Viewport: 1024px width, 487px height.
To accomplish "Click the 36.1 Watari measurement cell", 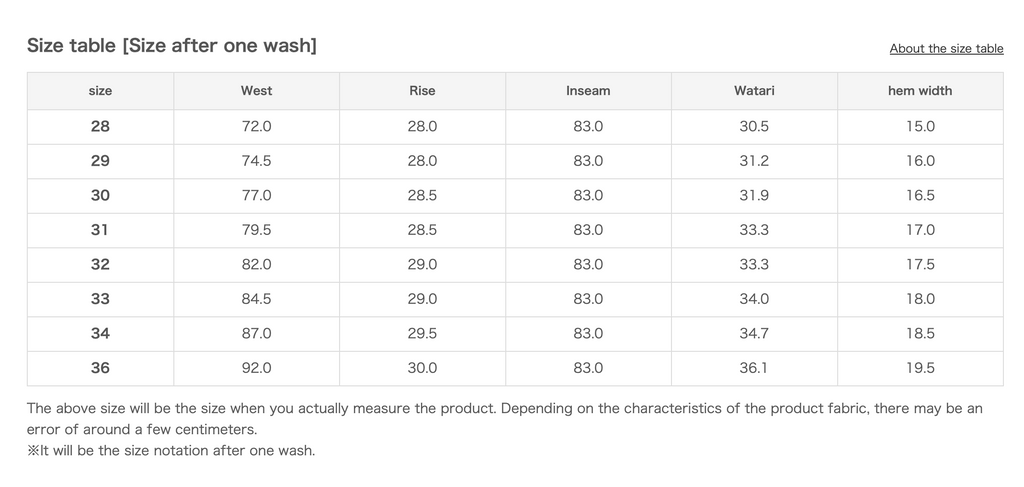I will (x=754, y=368).
